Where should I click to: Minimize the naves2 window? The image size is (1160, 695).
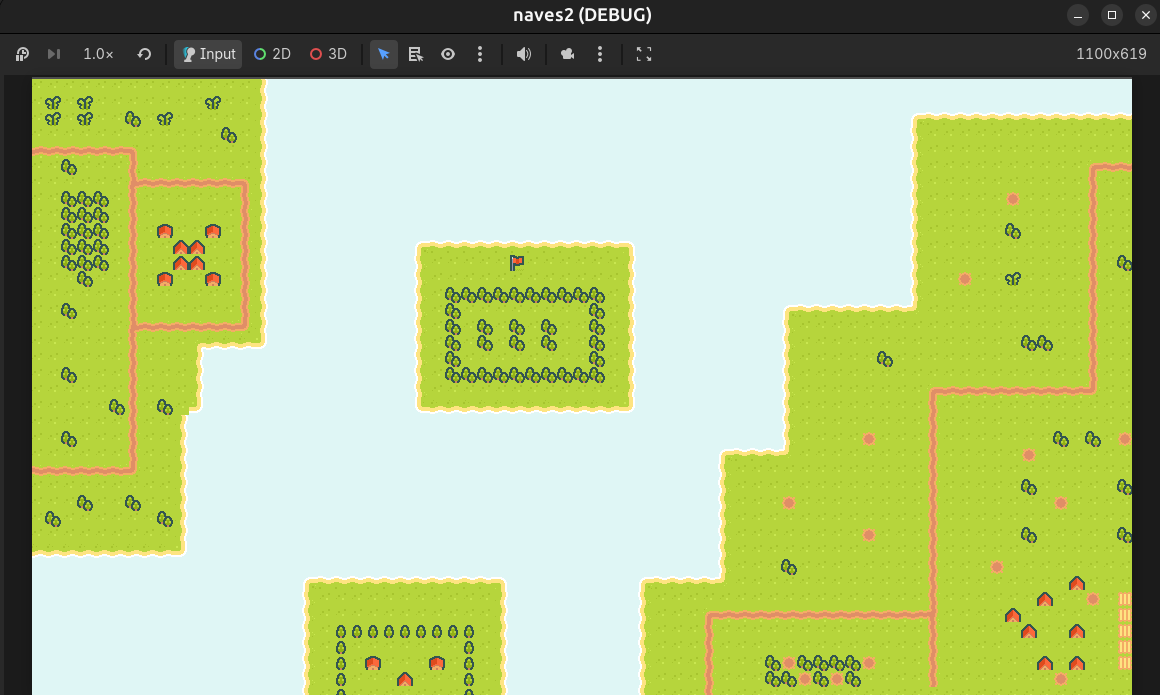1078,15
